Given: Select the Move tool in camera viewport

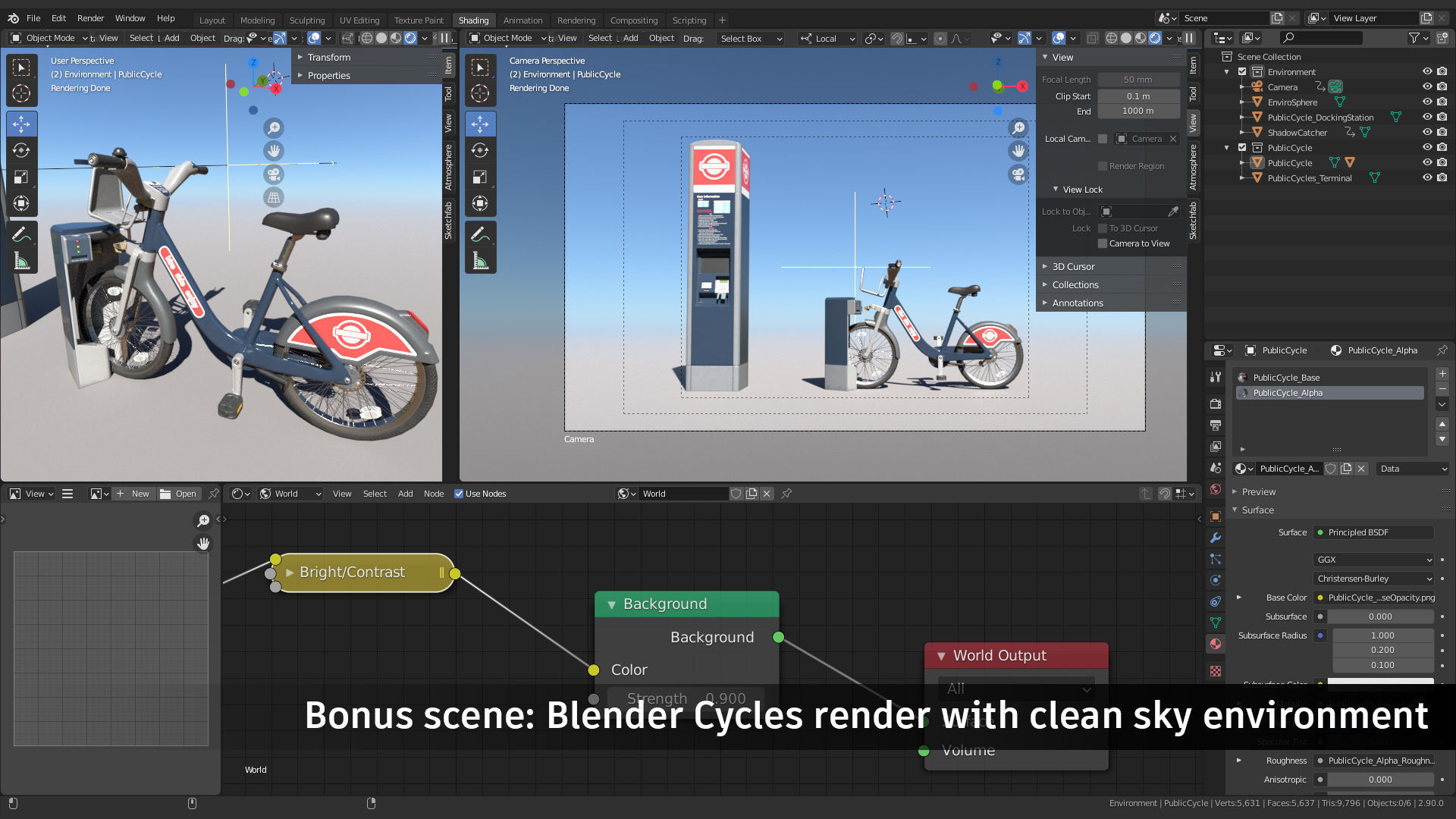Looking at the screenshot, I should (x=480, y=124).
